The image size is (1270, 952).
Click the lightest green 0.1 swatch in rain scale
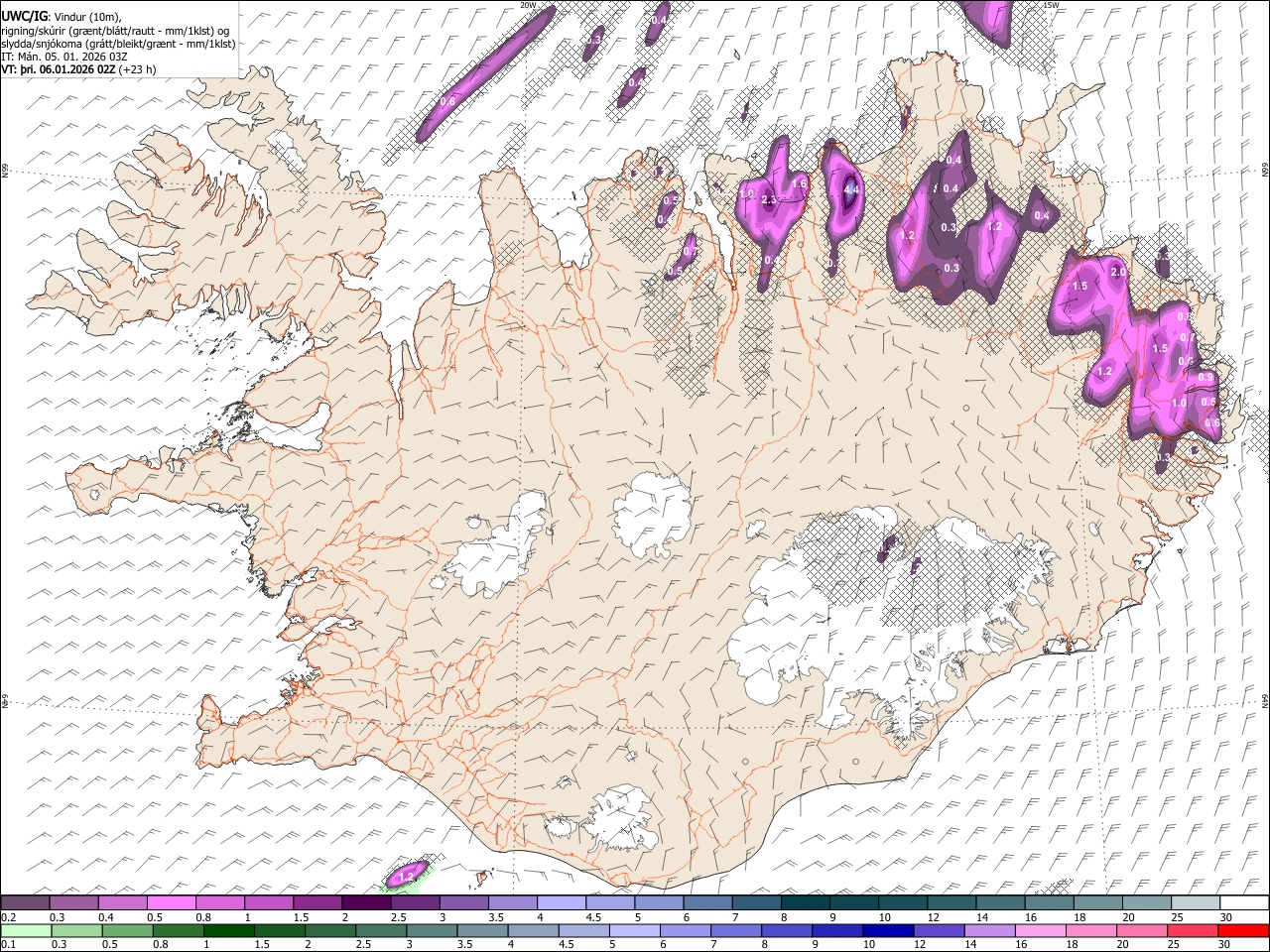point(27,930)
